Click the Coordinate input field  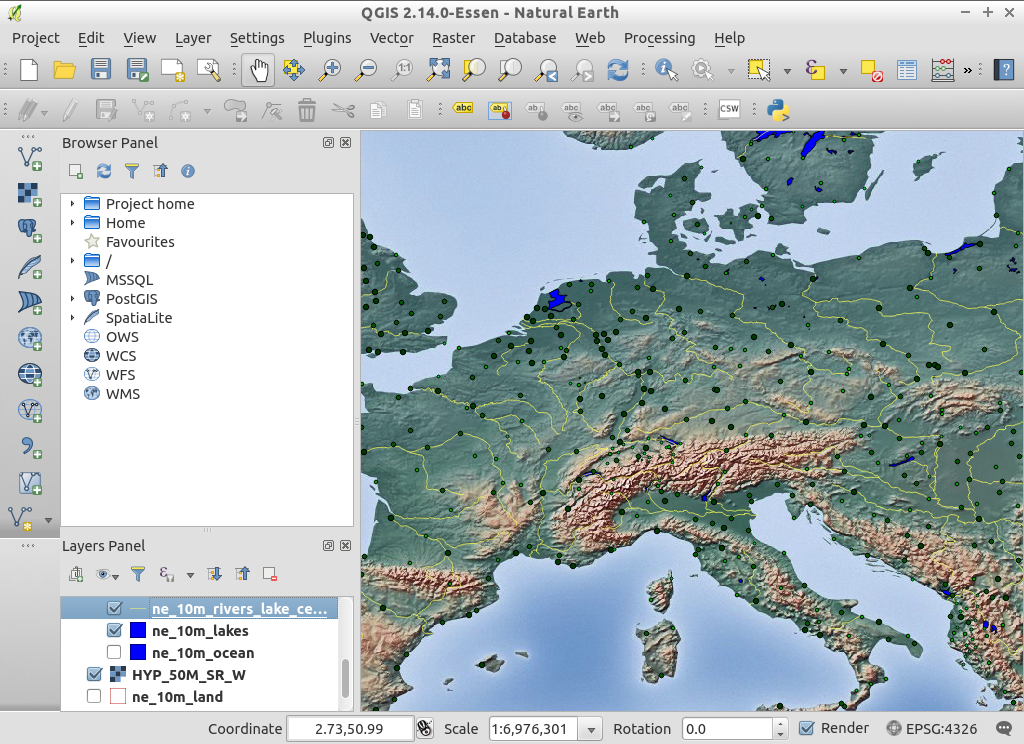tap(349, 729)
